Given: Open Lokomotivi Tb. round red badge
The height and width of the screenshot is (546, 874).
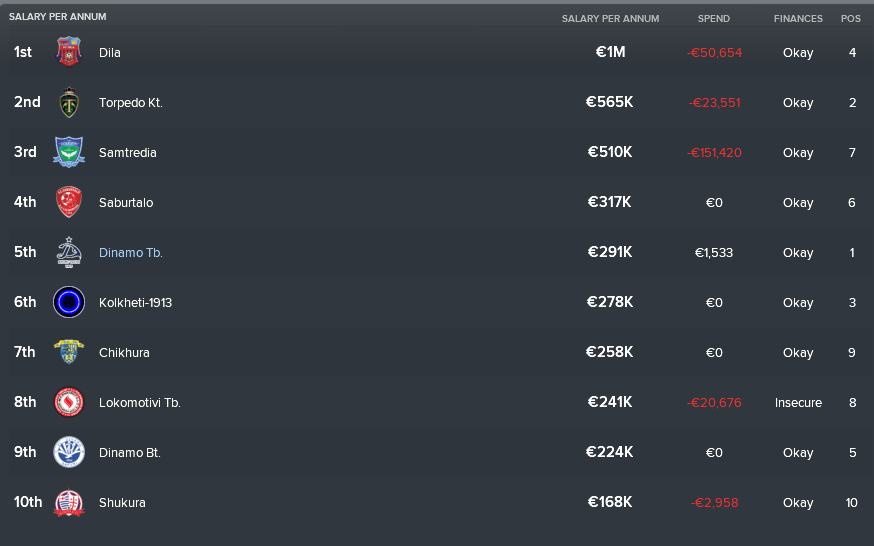Looking at the screenshot, I should pyautogui.click(x=69, y=402).
